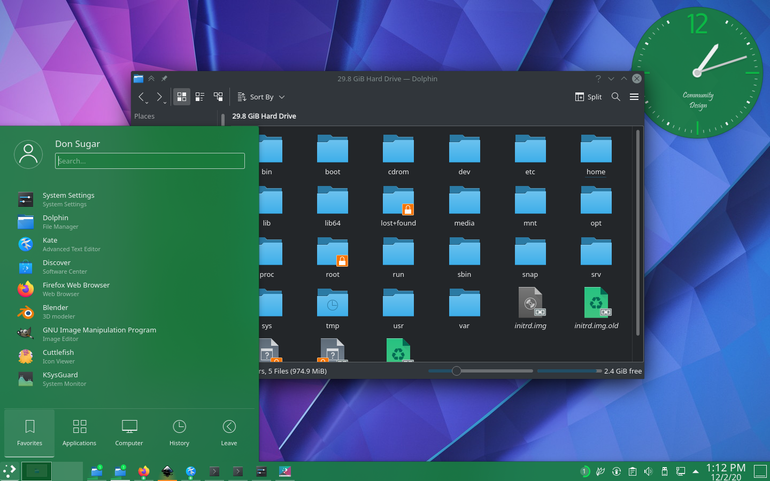Select the mnt folder
The height and width of the screenshot is (481, 770).
point(530,206)
